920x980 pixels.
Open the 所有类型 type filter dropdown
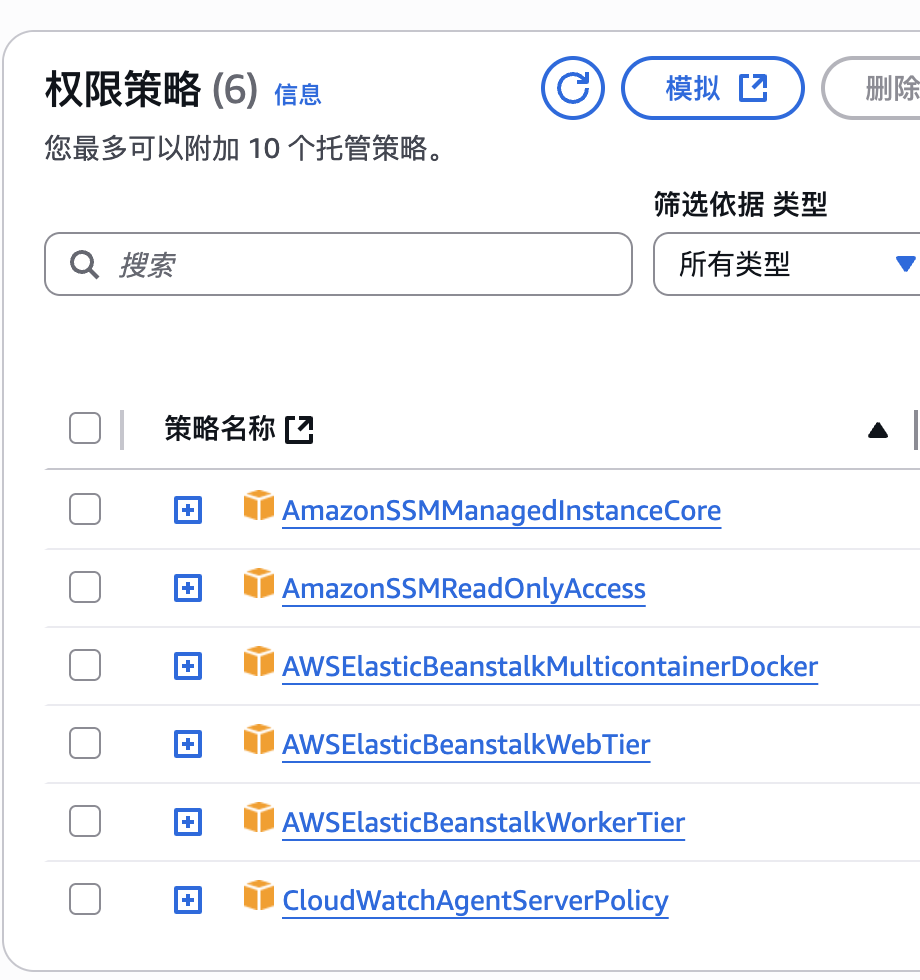pyautogui.click(x=787, y=264)
